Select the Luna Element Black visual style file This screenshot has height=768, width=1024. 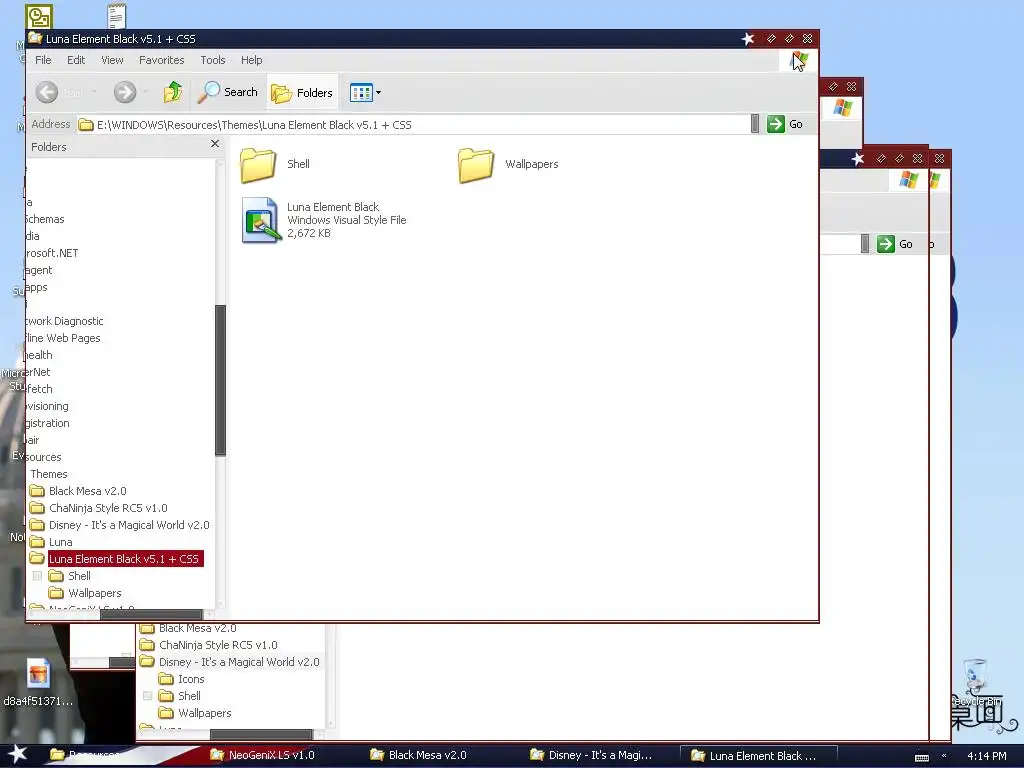pos(324,220)
